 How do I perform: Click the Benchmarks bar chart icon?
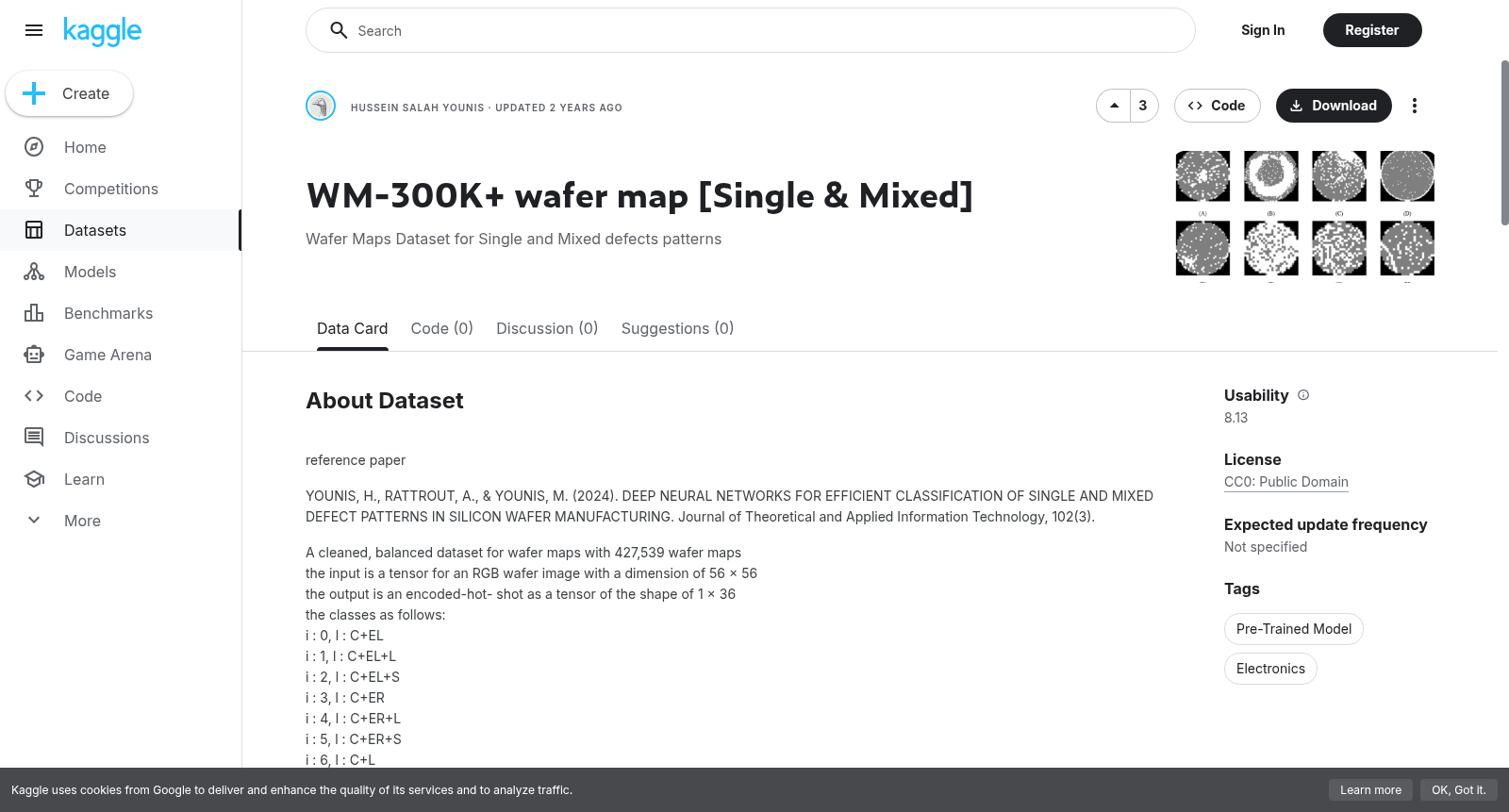tap(34, 313)
